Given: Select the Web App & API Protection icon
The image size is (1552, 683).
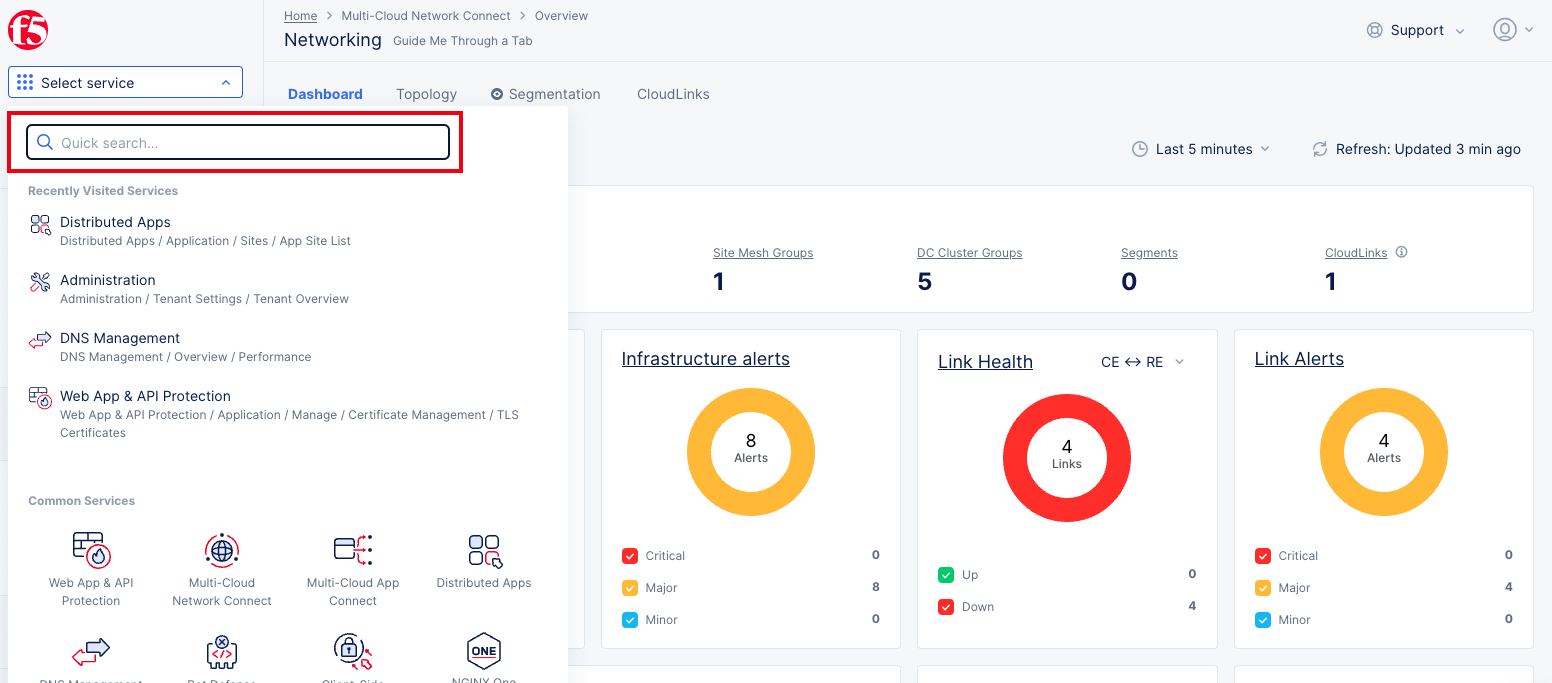Looking at the screenshot, I should [x=91, y=550].
